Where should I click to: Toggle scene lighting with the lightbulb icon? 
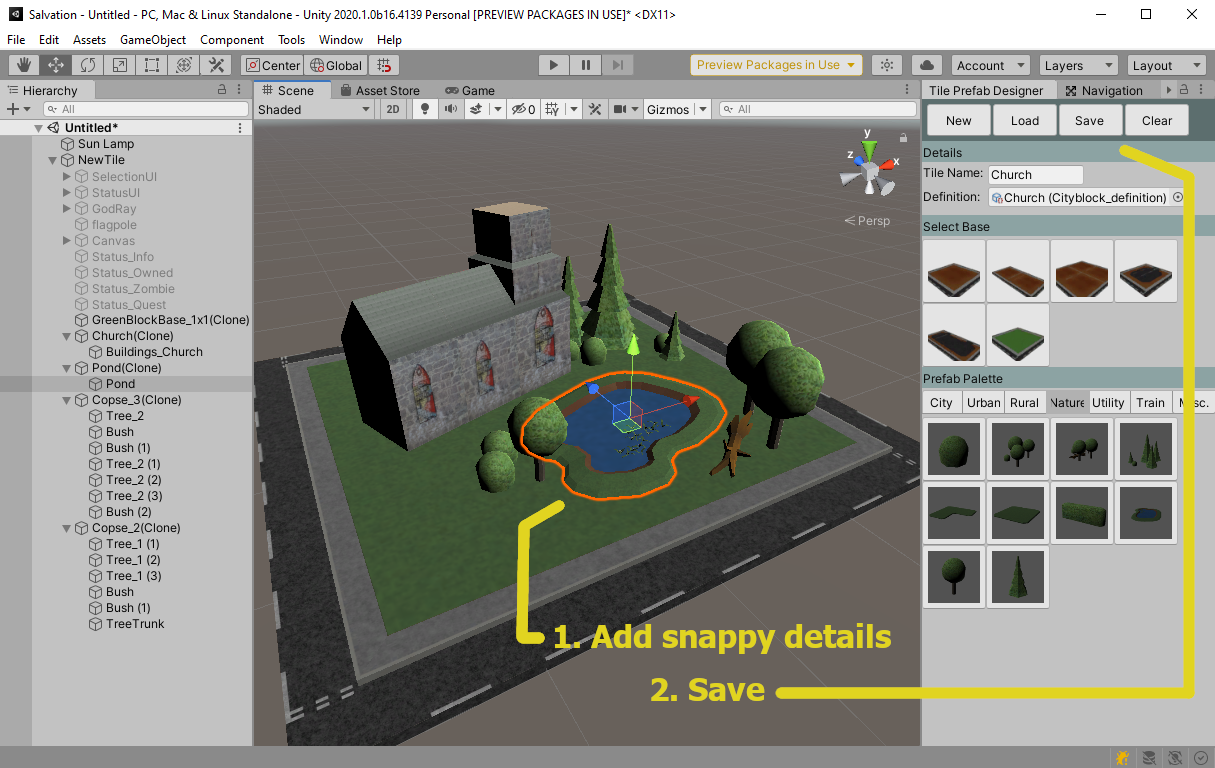pos(425,109)
